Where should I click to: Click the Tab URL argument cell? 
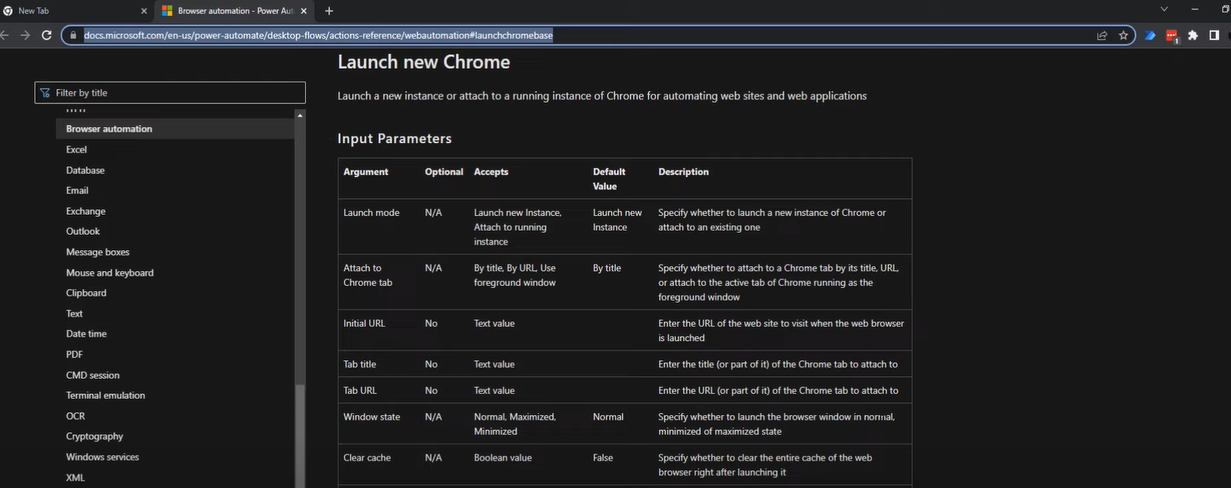[360, 391]
